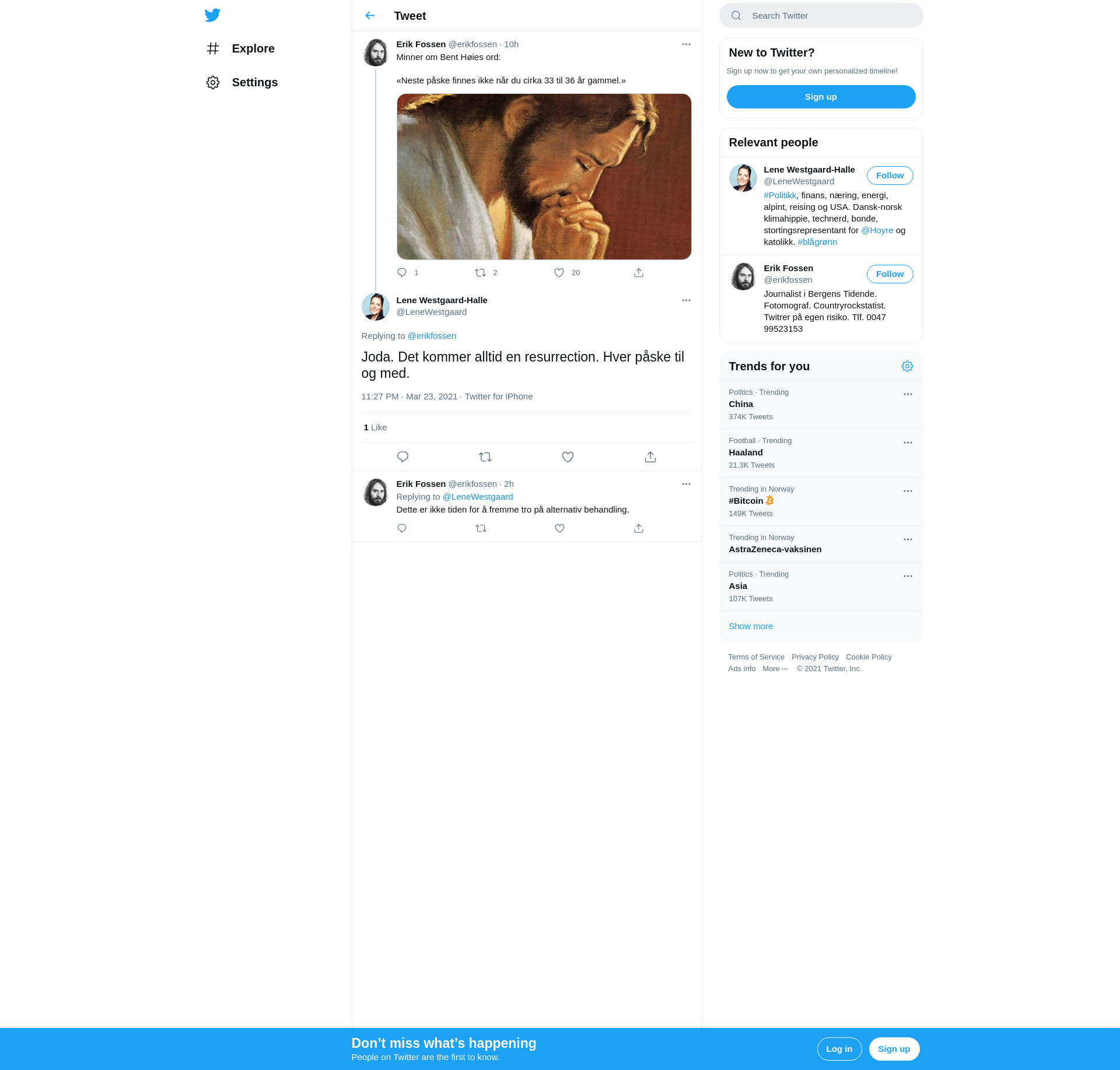Share Erik Fossen's 2h reply
Image resolution: width=1120 pixels, height=1070 pixels.
point(639,528)
